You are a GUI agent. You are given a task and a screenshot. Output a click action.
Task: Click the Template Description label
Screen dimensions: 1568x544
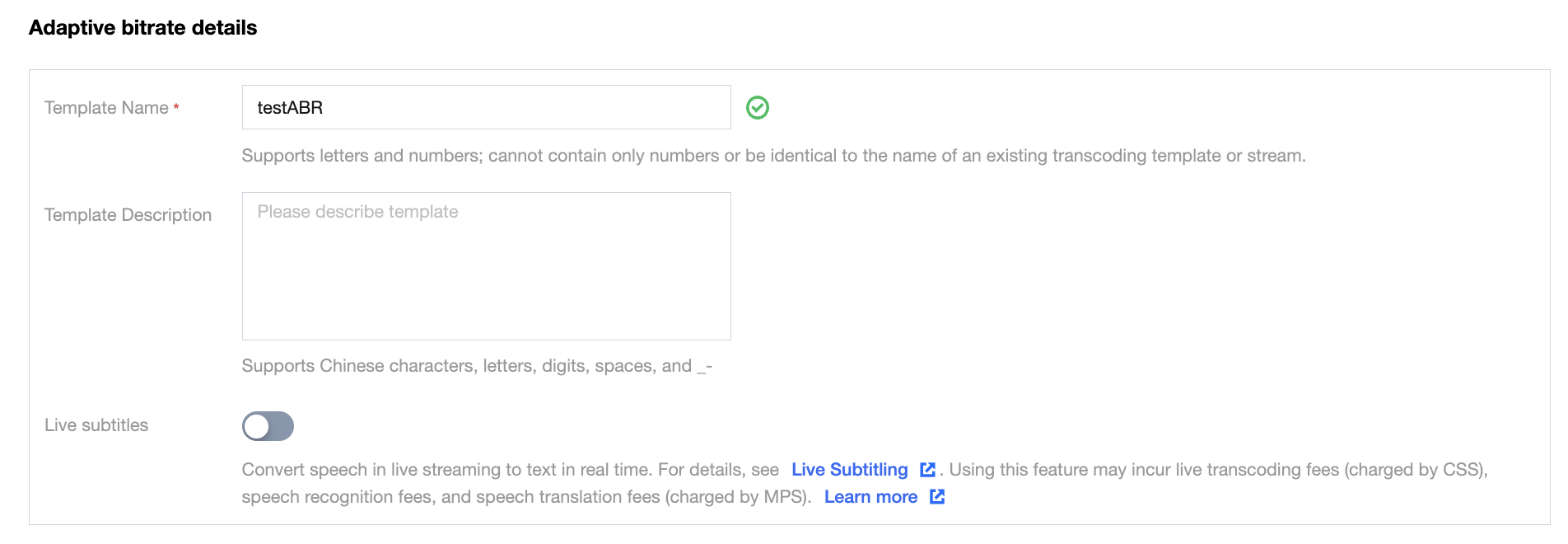(128, 215)
